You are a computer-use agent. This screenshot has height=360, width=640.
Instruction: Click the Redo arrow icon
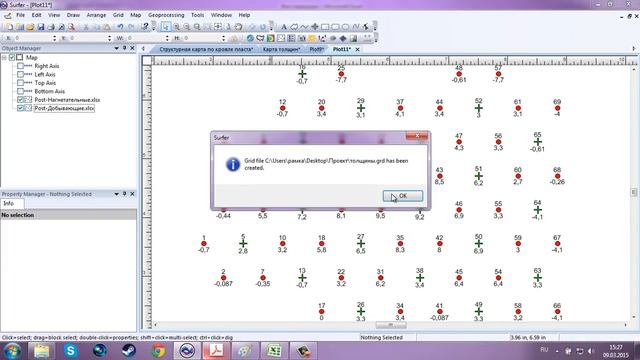[131, 27]
